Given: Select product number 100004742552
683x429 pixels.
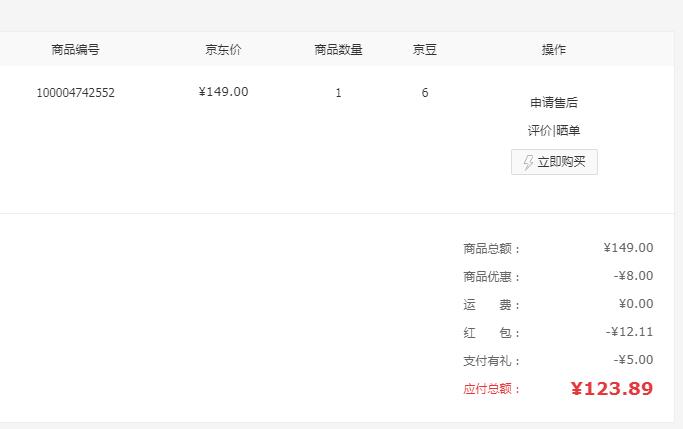Looking at the screenshot, I should [75, 93].
